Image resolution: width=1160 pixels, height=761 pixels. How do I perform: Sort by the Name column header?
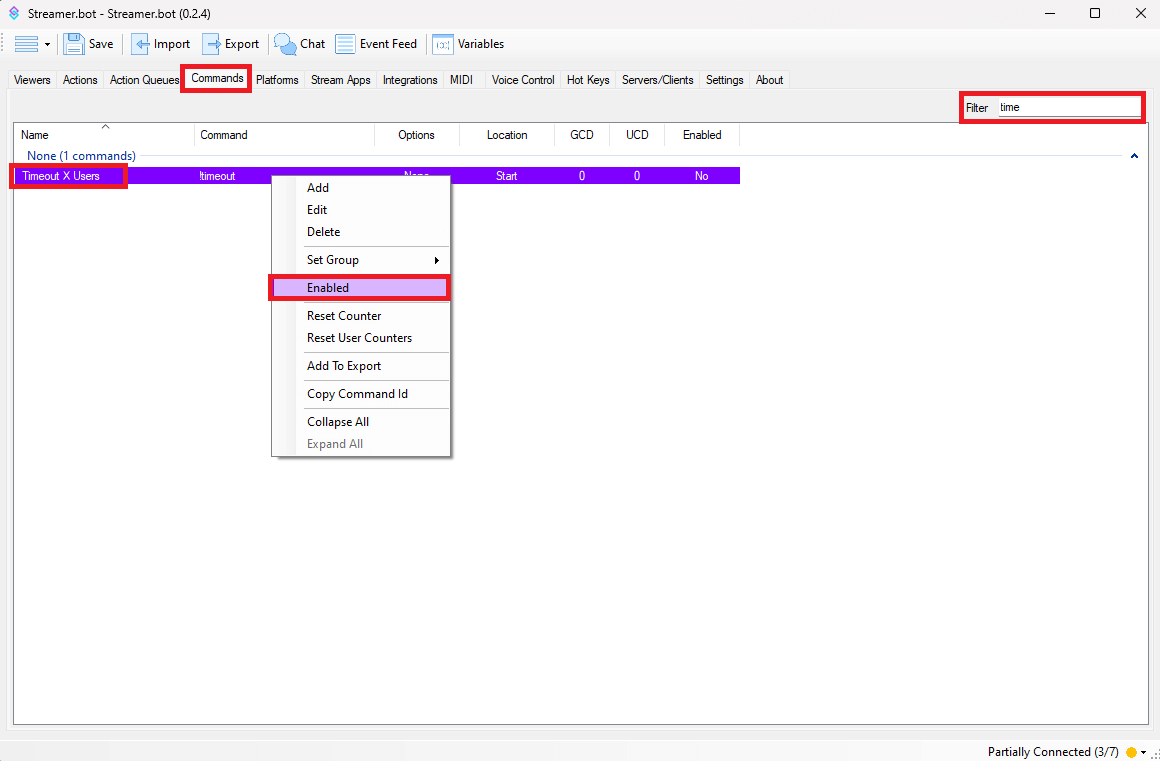point(35,135)
